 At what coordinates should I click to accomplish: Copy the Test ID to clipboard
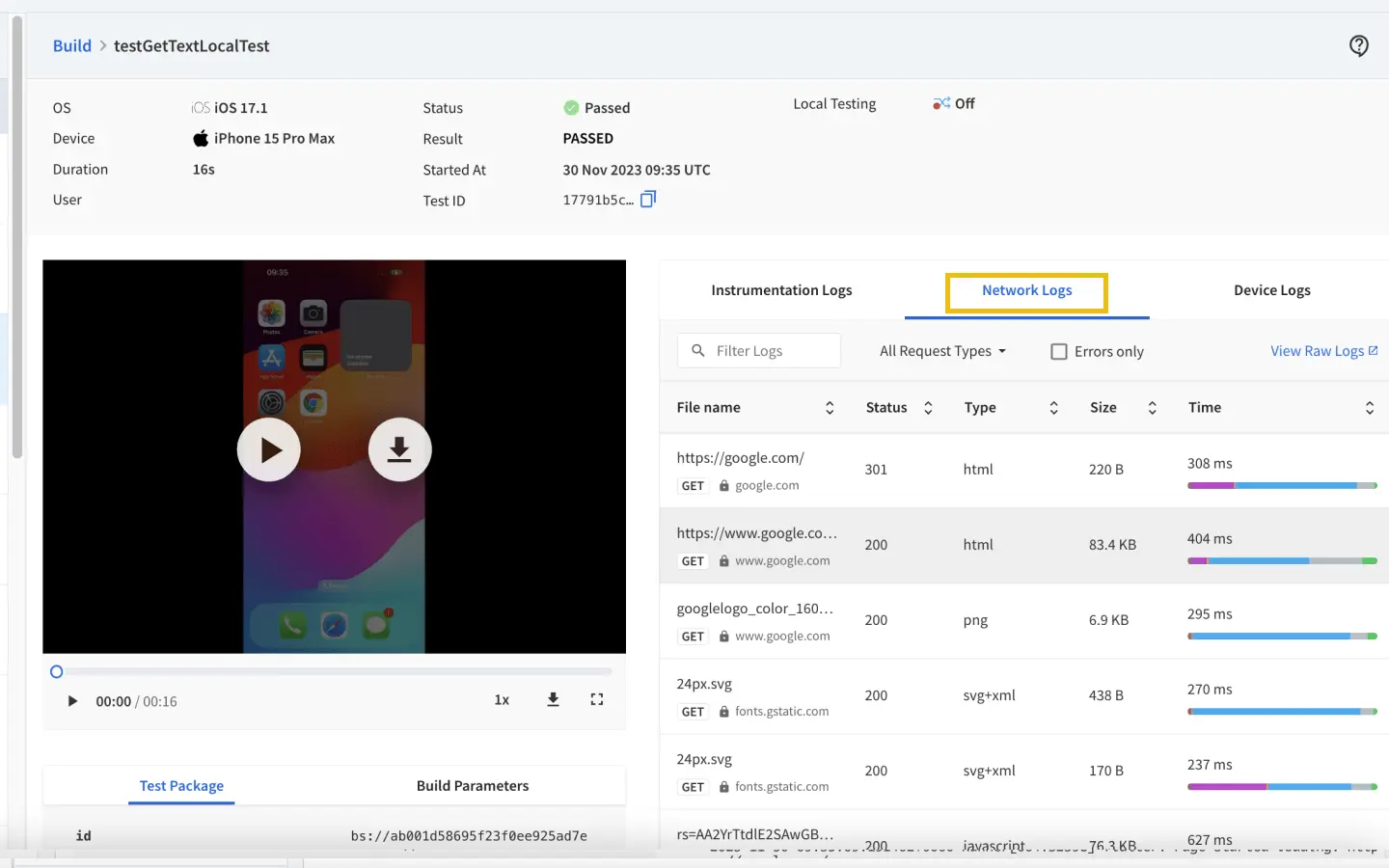648,200
